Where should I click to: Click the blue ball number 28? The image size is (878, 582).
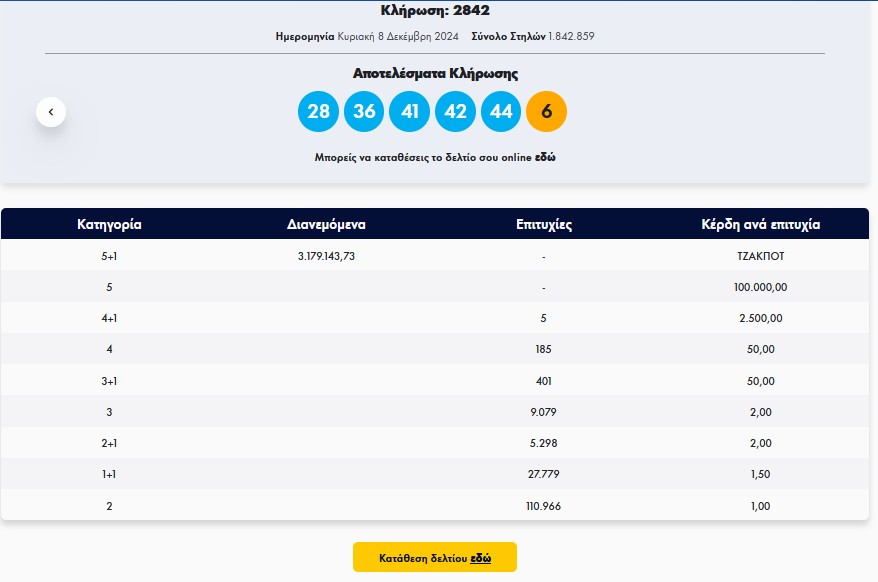click(318, 111)
